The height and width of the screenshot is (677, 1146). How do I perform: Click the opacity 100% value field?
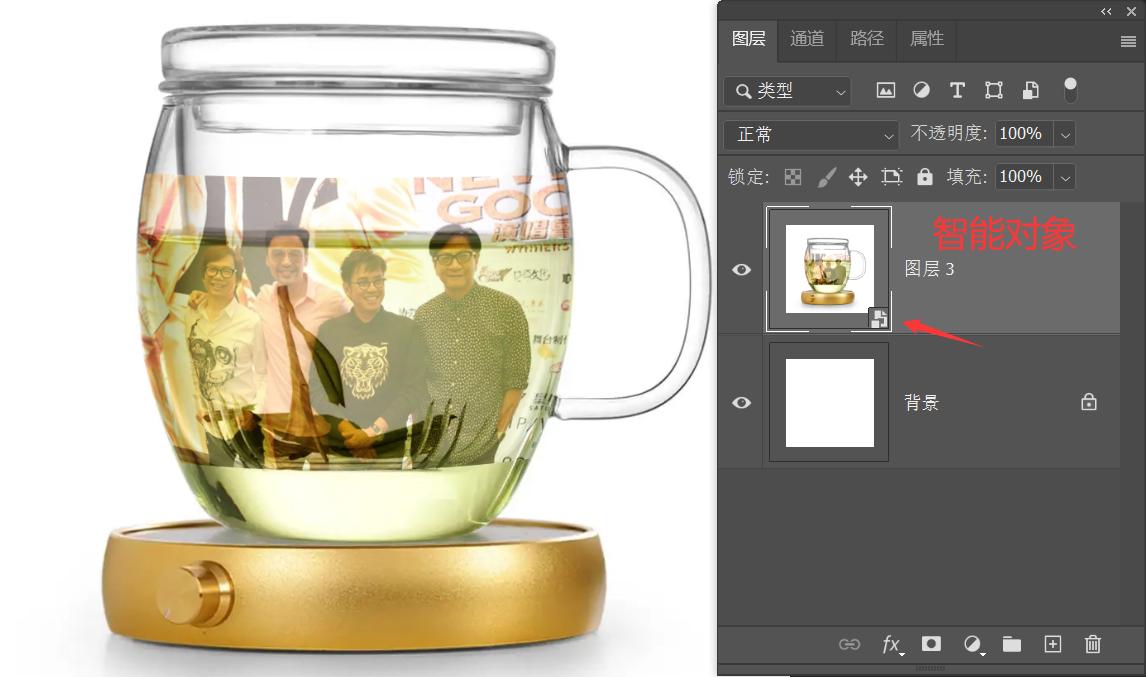tap(1024, 134)
